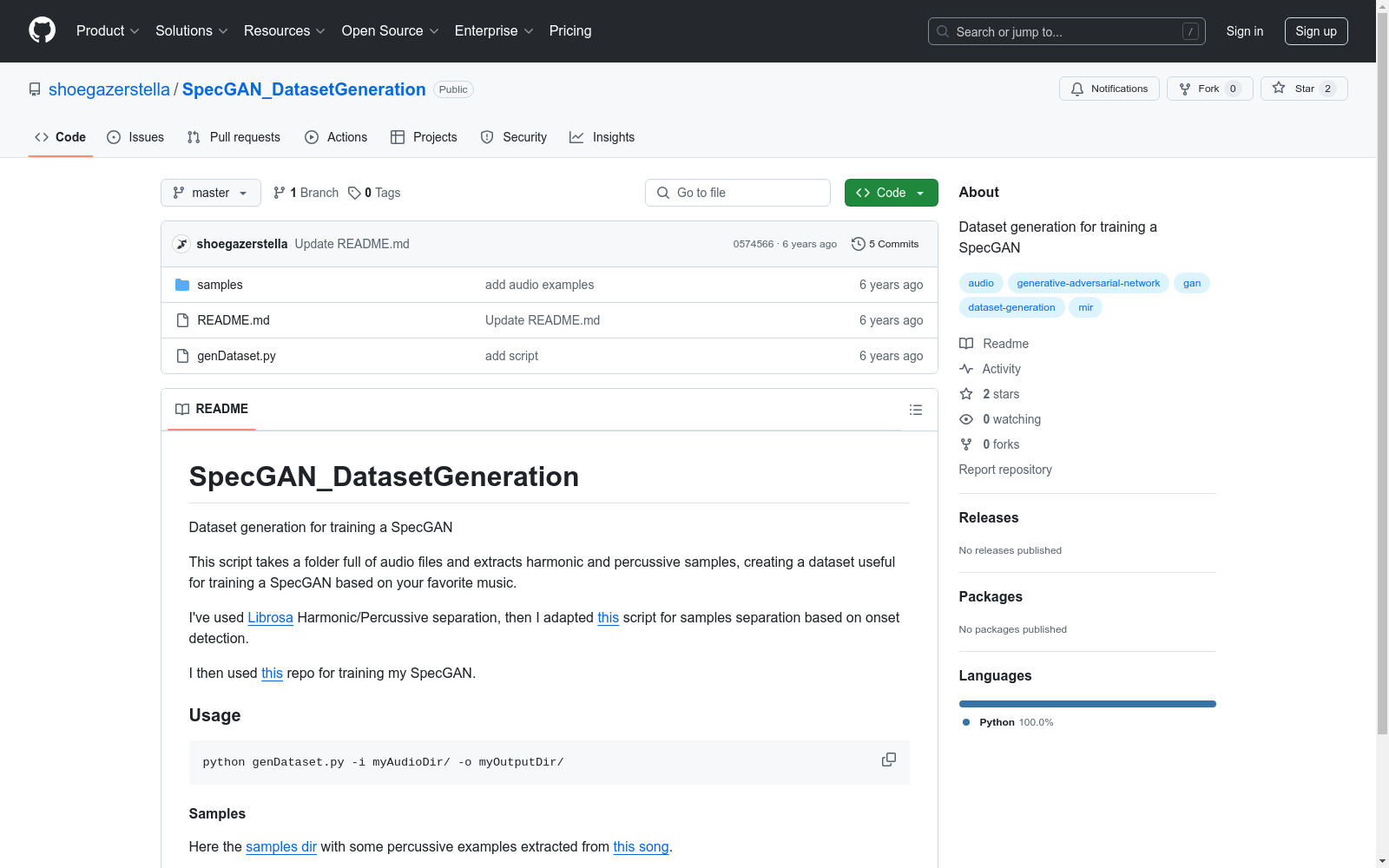Click the Python language bar

(x=1088, y=704)
